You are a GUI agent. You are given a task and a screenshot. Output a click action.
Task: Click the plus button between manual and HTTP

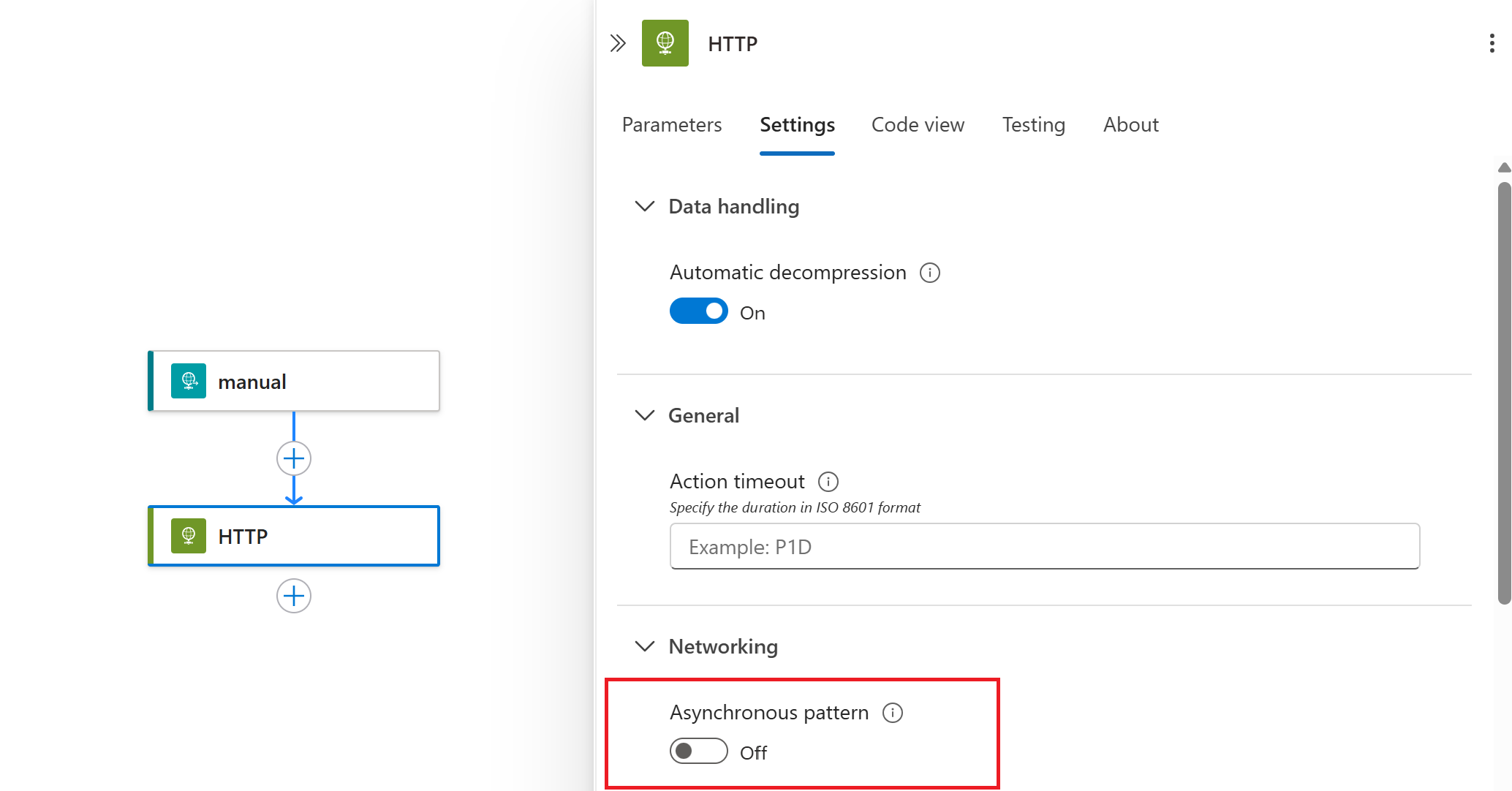click(x=294, y=458)
